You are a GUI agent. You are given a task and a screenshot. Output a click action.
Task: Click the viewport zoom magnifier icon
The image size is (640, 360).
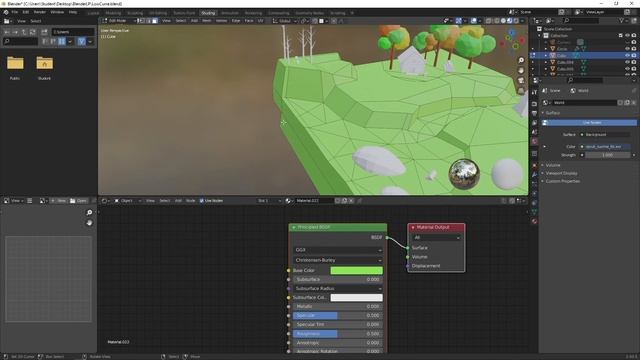(521, 60)
